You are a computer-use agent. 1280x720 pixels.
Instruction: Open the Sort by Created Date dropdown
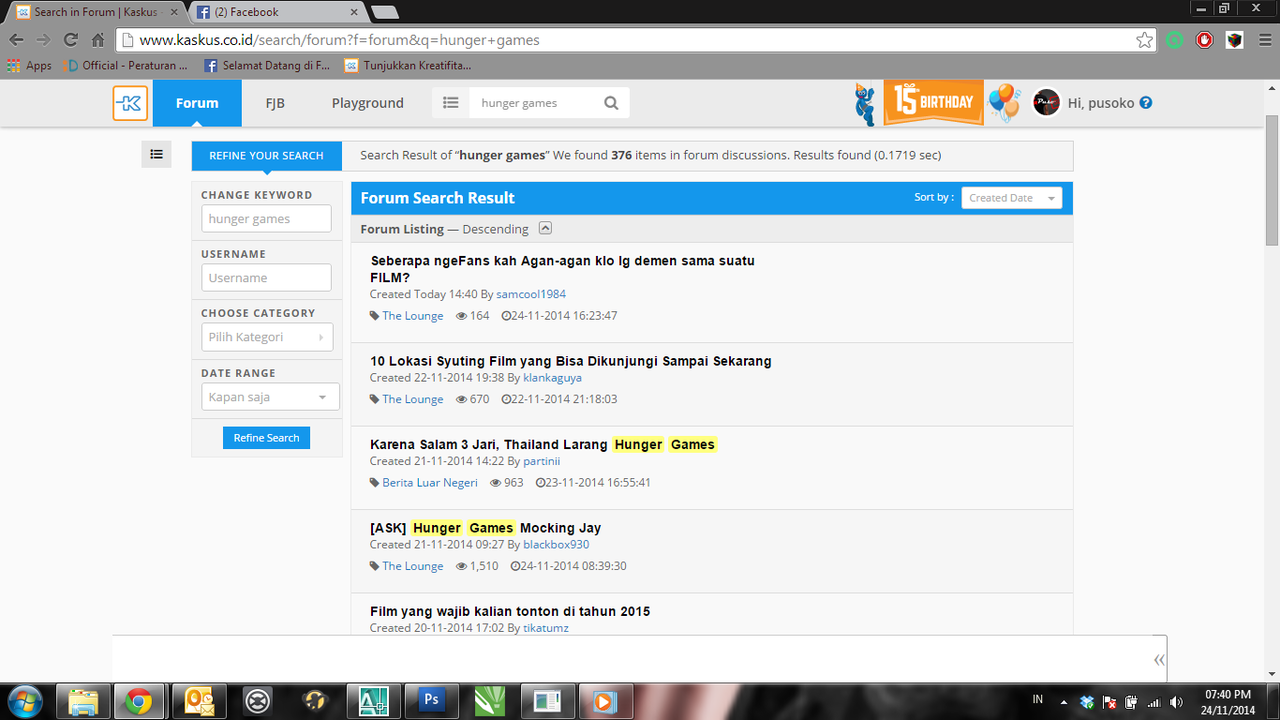1012,198
